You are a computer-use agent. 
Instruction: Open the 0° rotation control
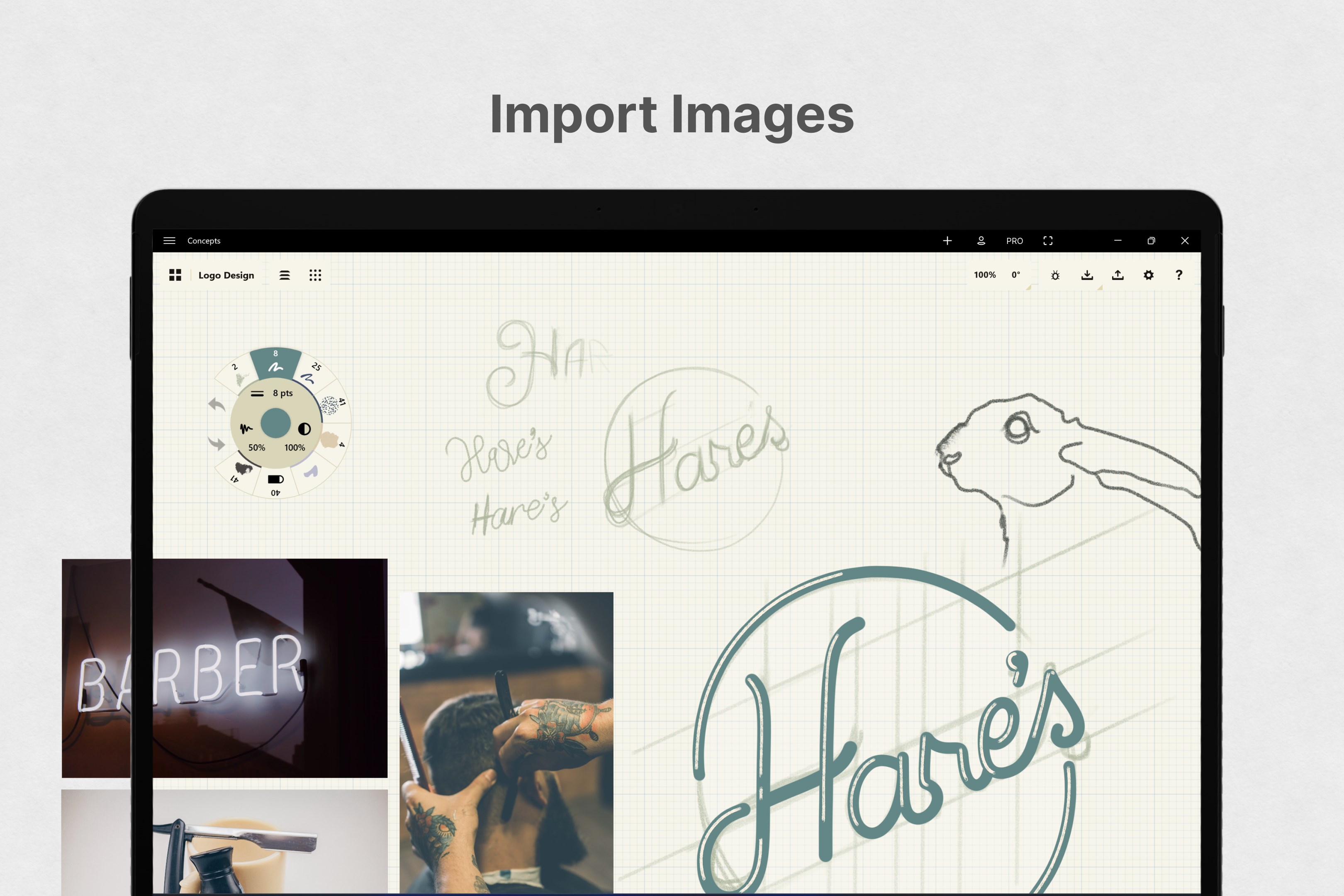point(1016,275)
